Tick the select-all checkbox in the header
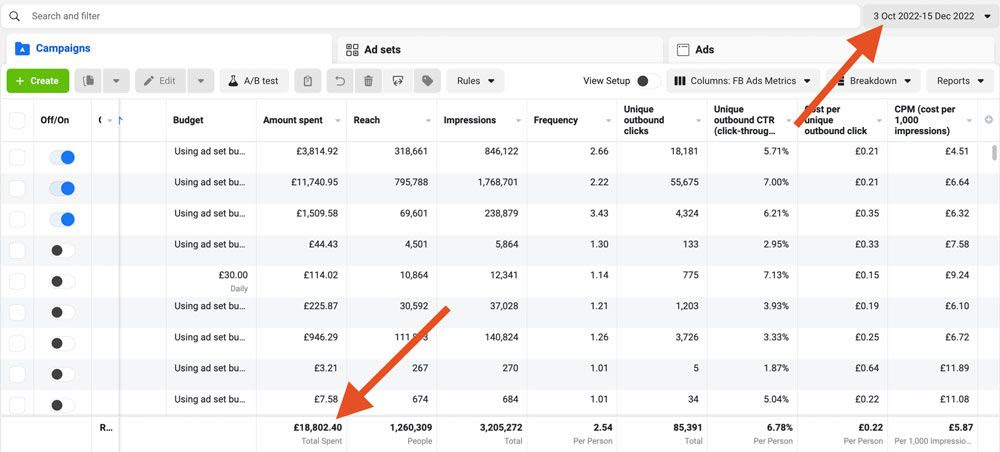 pos(17,120)
